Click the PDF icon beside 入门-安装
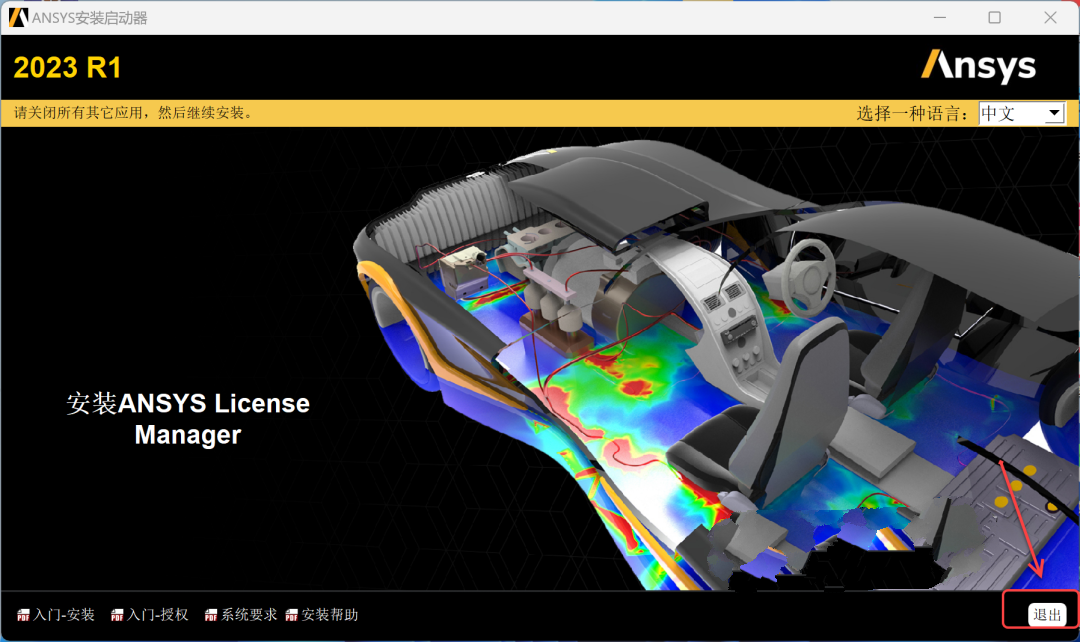 point(23,615)
